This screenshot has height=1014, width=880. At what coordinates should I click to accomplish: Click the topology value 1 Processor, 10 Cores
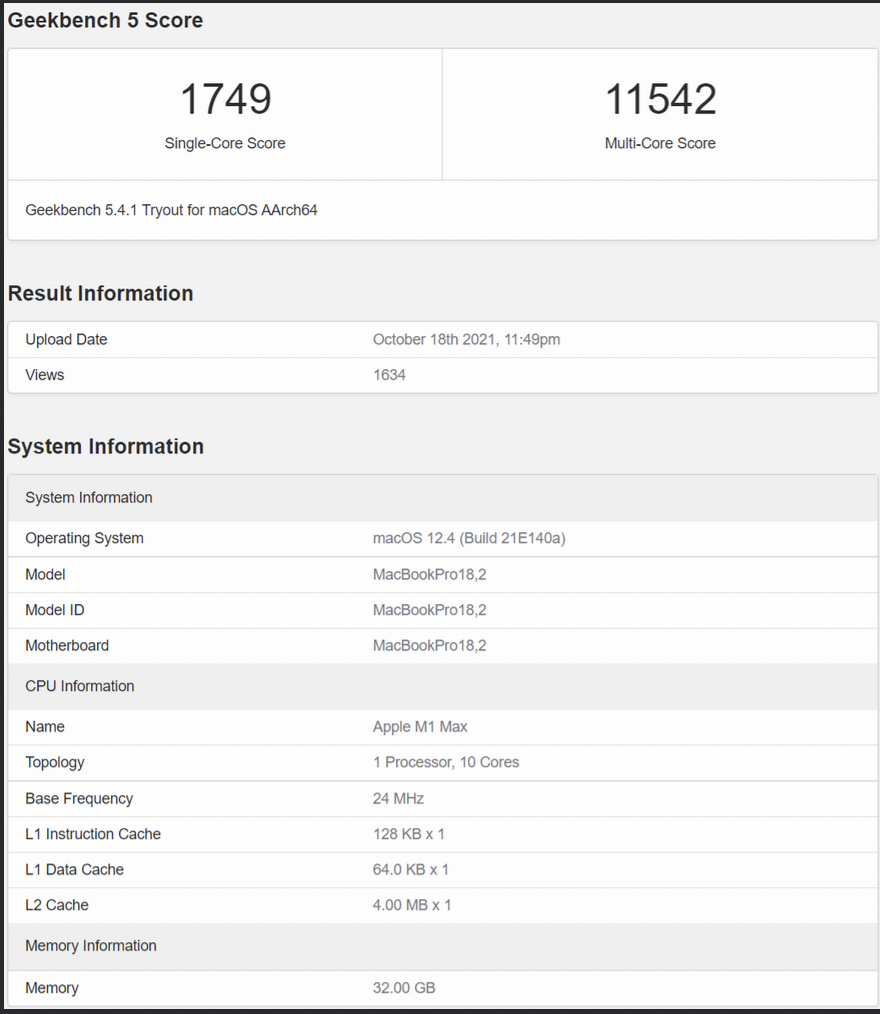446,762
